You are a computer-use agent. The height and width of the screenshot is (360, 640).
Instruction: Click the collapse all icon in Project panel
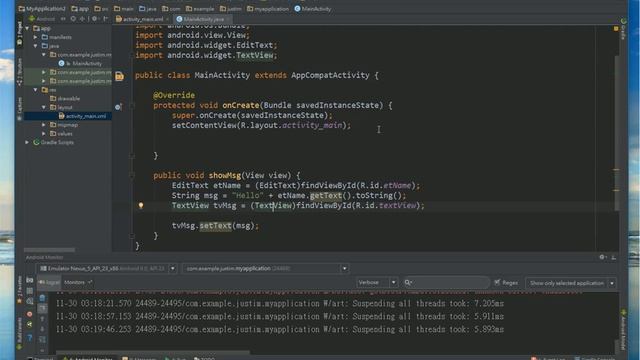click(82, 19)
